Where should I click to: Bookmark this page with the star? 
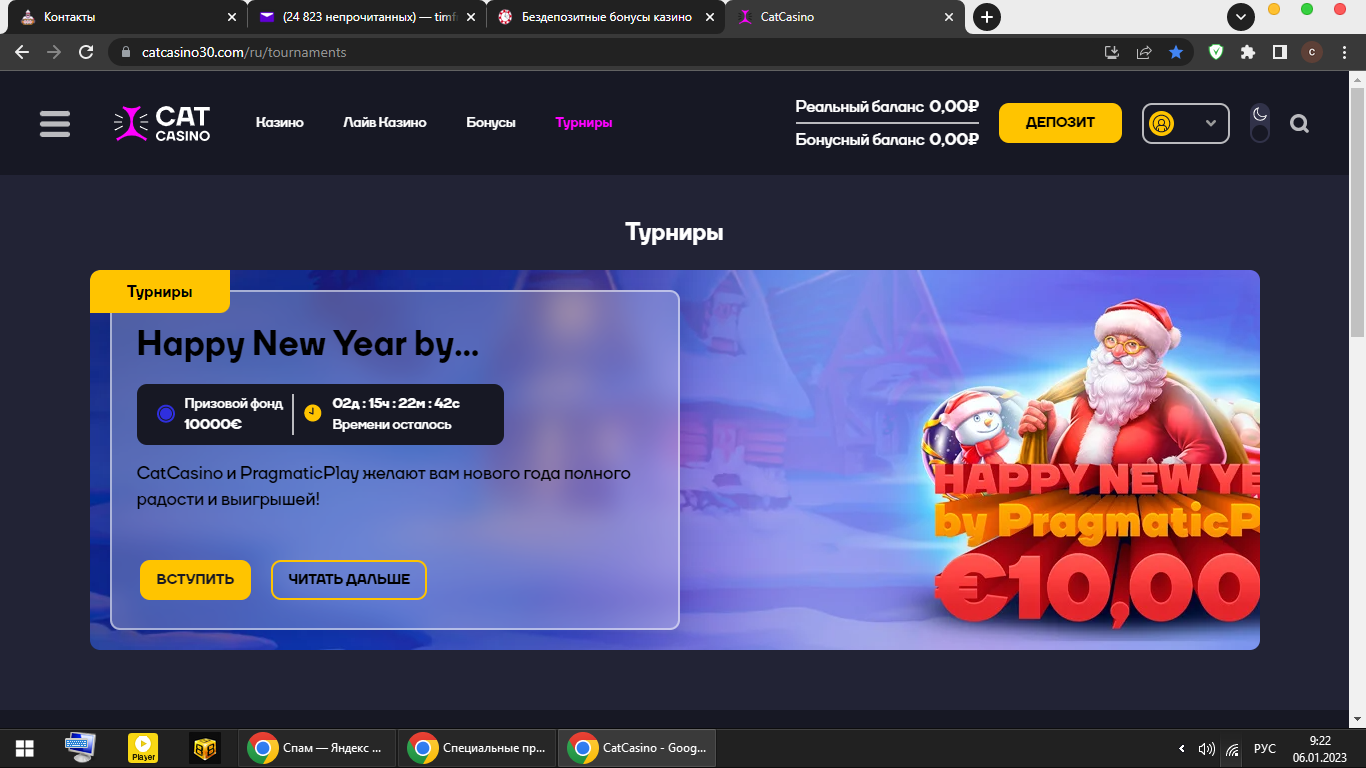click(x=1176, y=52)
